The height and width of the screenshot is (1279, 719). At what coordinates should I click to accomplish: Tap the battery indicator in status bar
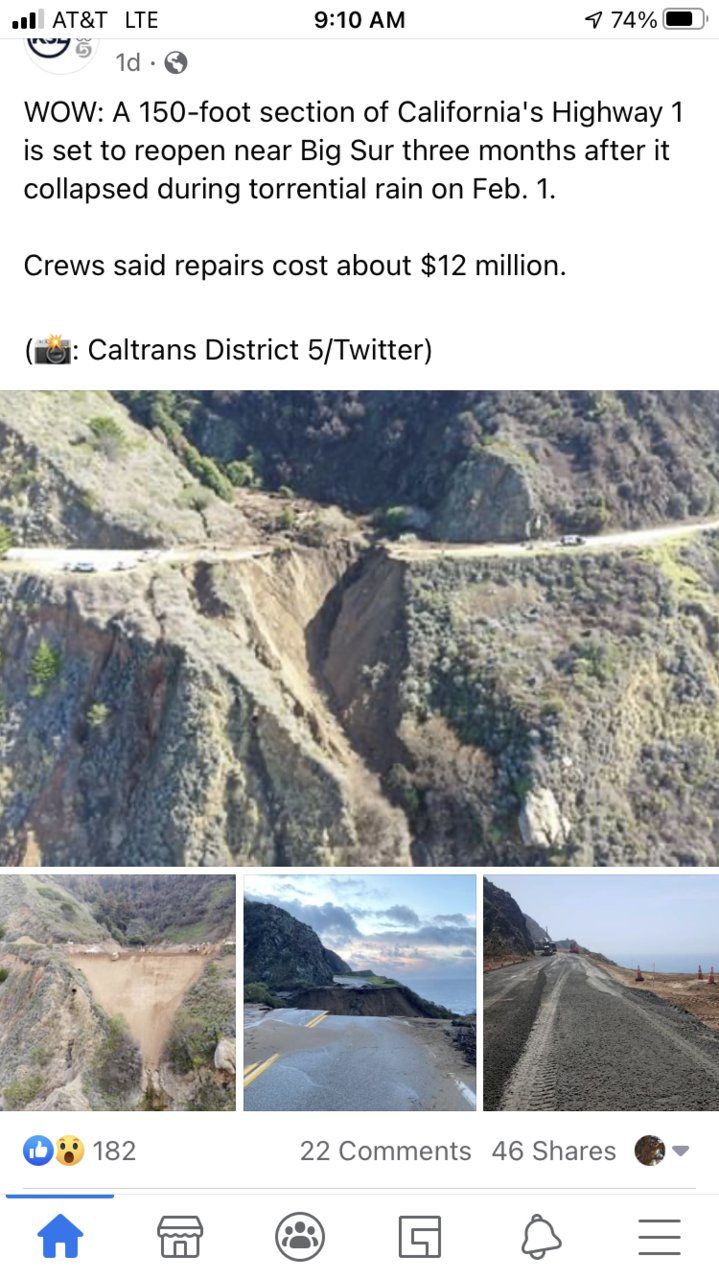685,19
